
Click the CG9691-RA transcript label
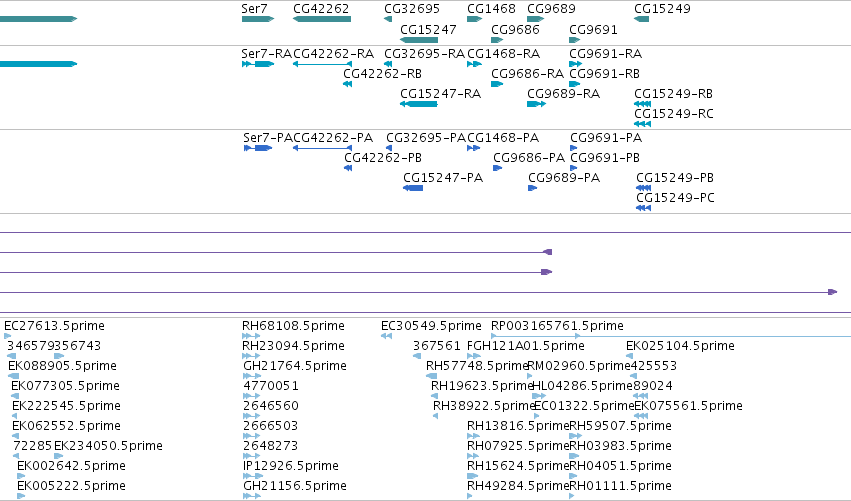pos(606,54)
